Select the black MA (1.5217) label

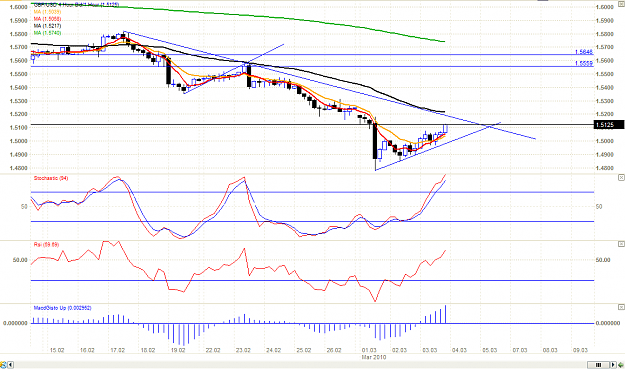(47, 26)
